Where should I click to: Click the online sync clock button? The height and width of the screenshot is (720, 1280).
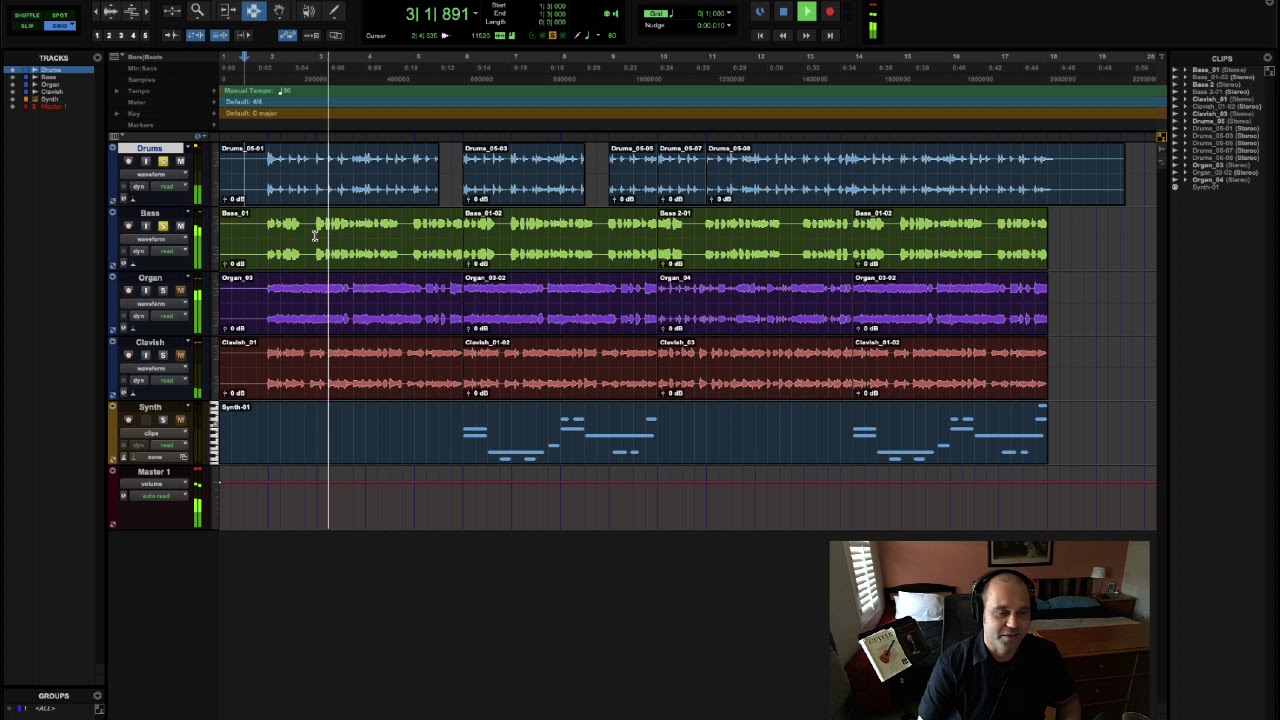point(760,12)
